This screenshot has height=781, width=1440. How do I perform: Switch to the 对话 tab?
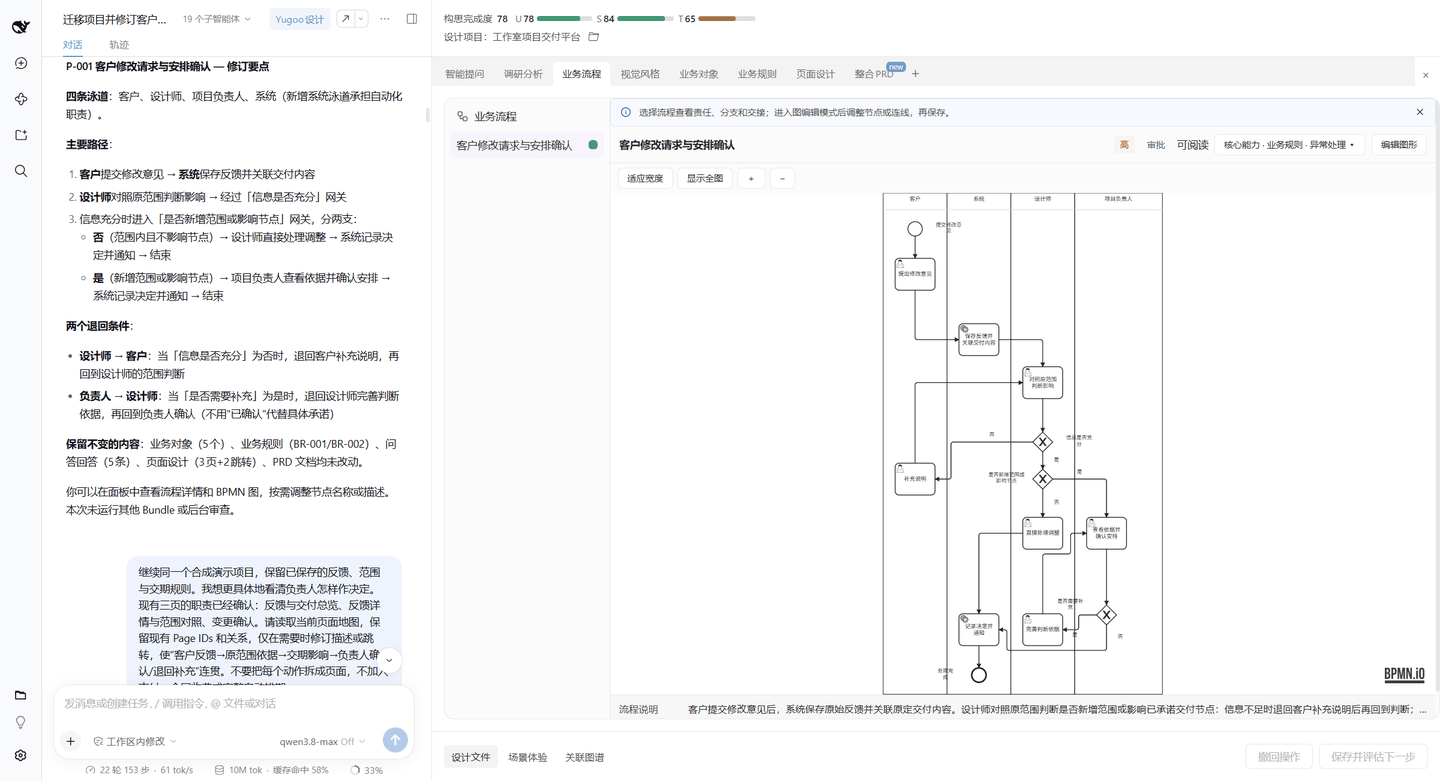[73, 45]
